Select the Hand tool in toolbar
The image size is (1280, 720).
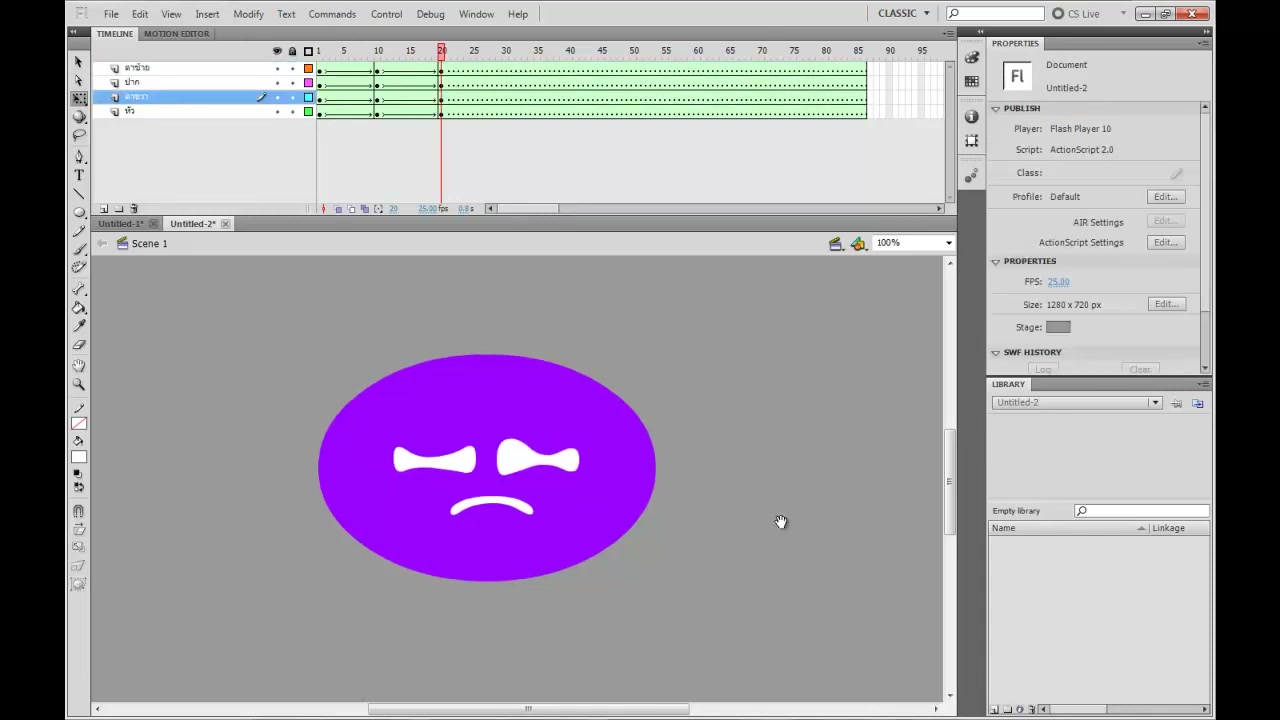tap(79, 366)
